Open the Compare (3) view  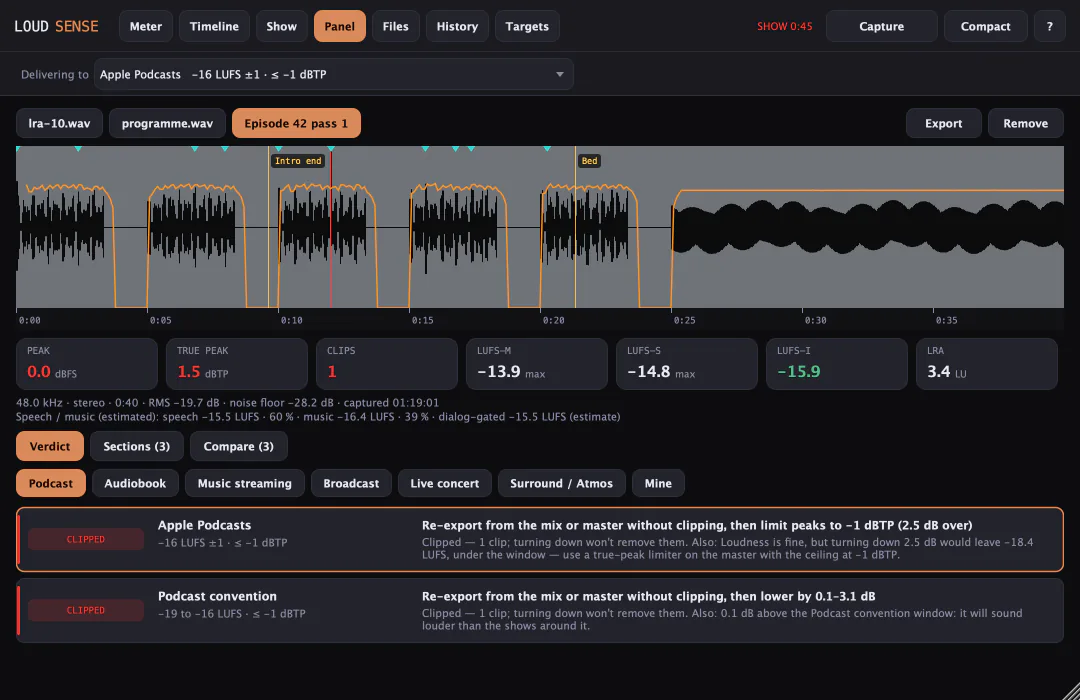click(238, 446)
